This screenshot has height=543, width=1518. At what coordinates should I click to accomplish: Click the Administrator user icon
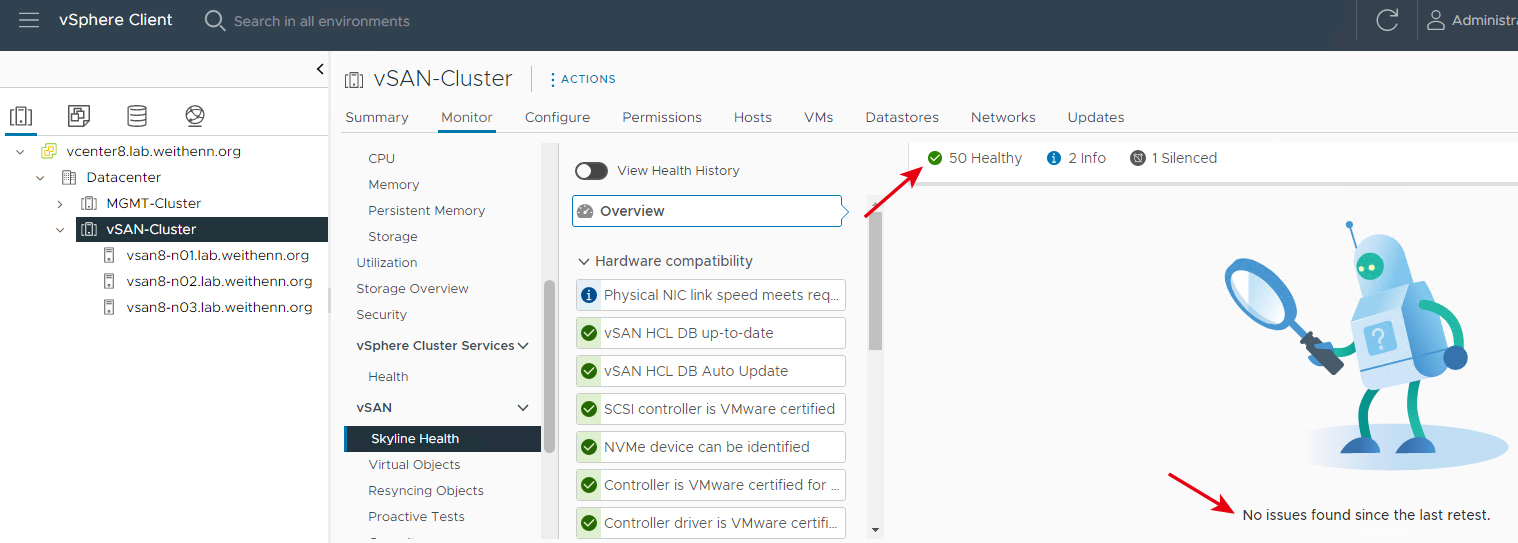(1436, 20)
